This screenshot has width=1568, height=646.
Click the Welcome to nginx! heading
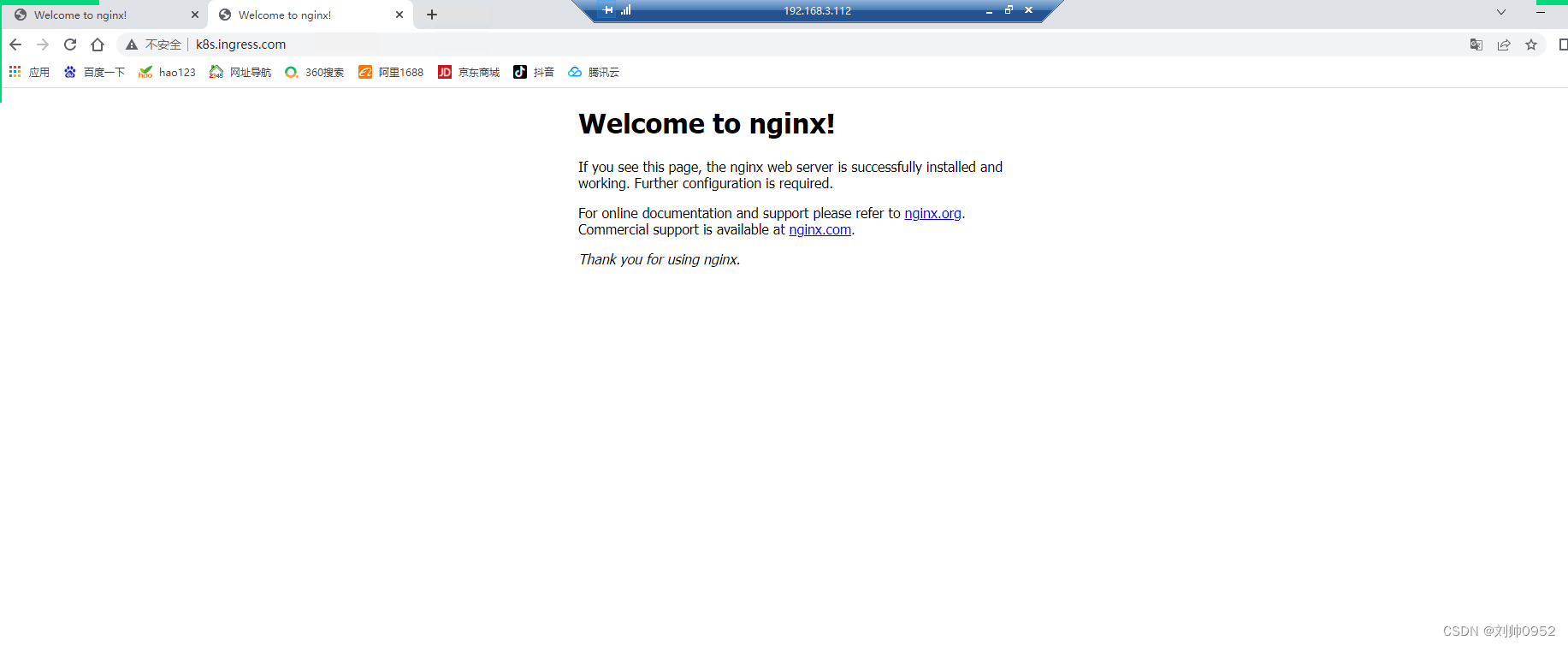point(706,124)
